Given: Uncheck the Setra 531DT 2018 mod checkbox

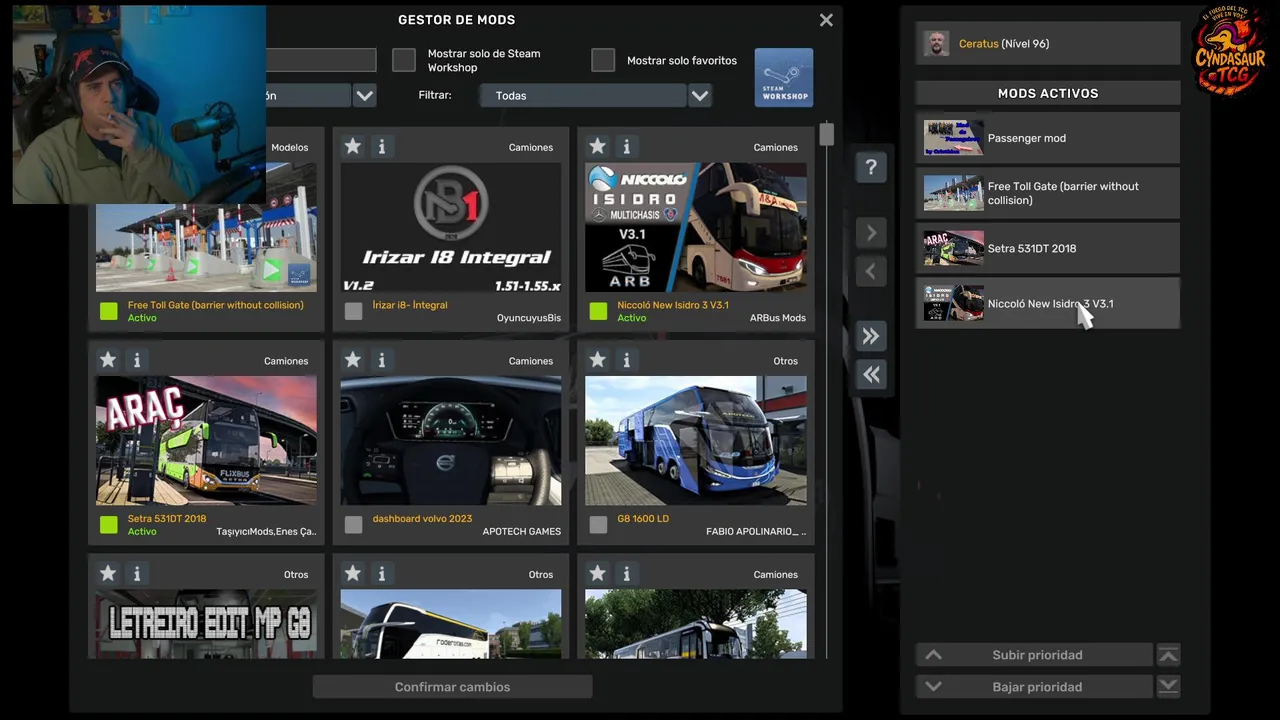Looking at the screenshot, I should tap(109, 525).
